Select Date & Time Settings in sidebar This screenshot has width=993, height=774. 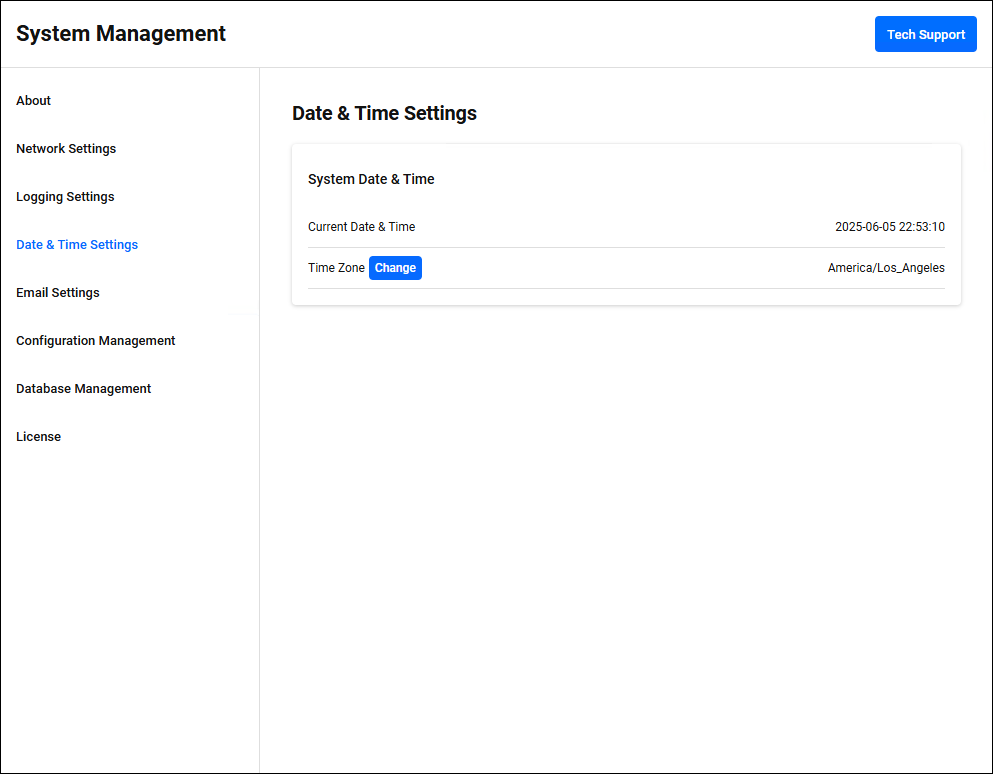coord(77,245)
